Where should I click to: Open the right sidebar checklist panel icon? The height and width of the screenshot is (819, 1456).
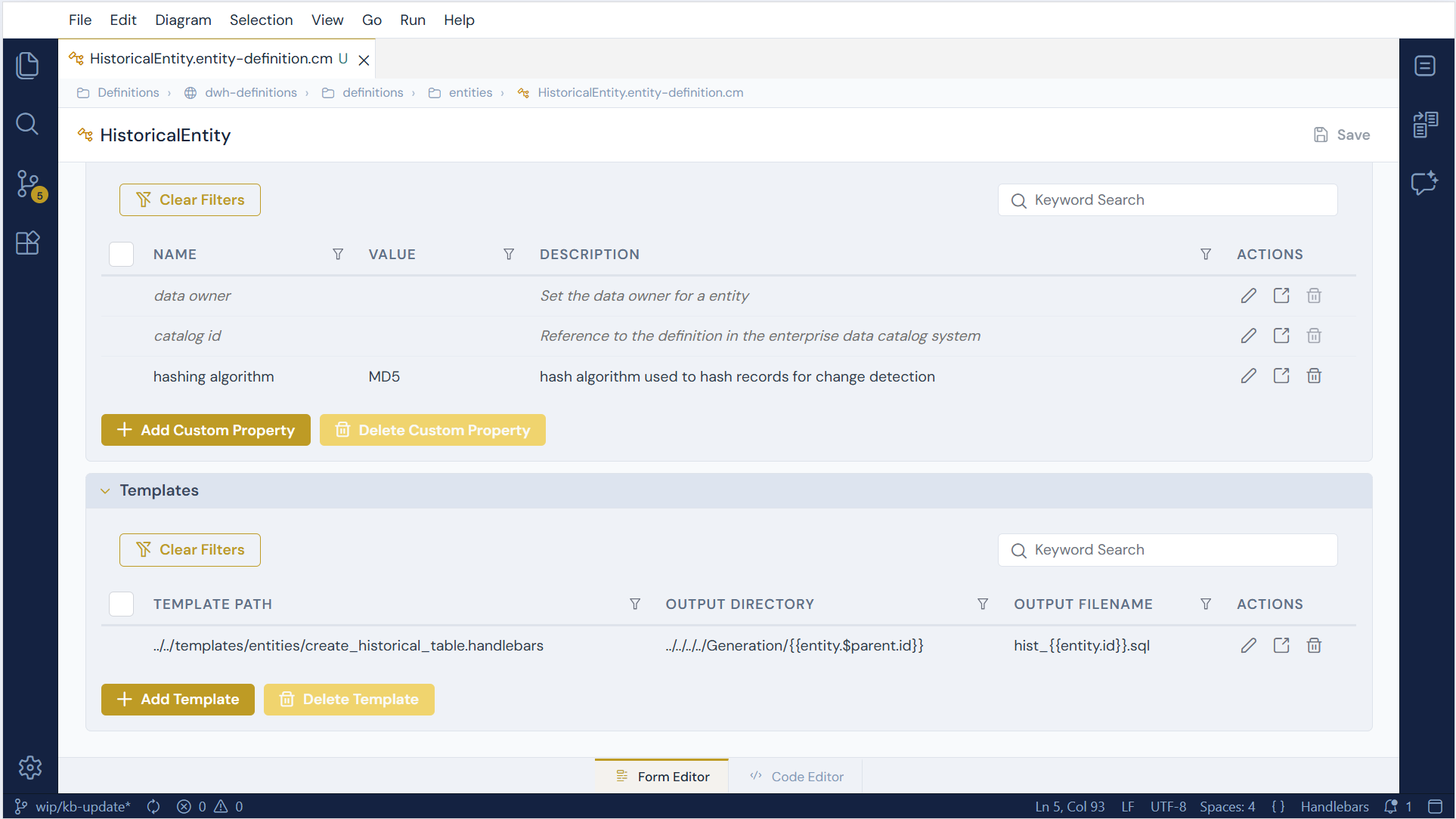point(1426,125)
